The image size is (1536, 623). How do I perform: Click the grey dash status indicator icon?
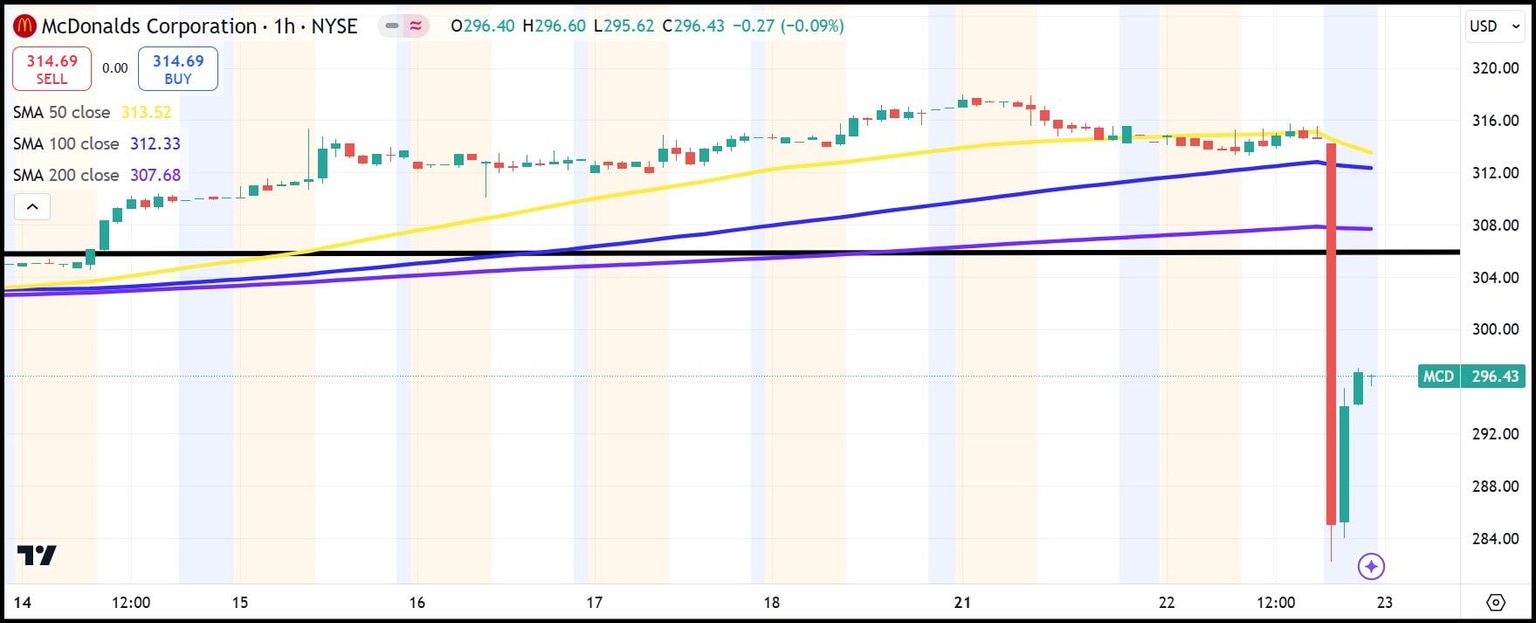(392, 26)
